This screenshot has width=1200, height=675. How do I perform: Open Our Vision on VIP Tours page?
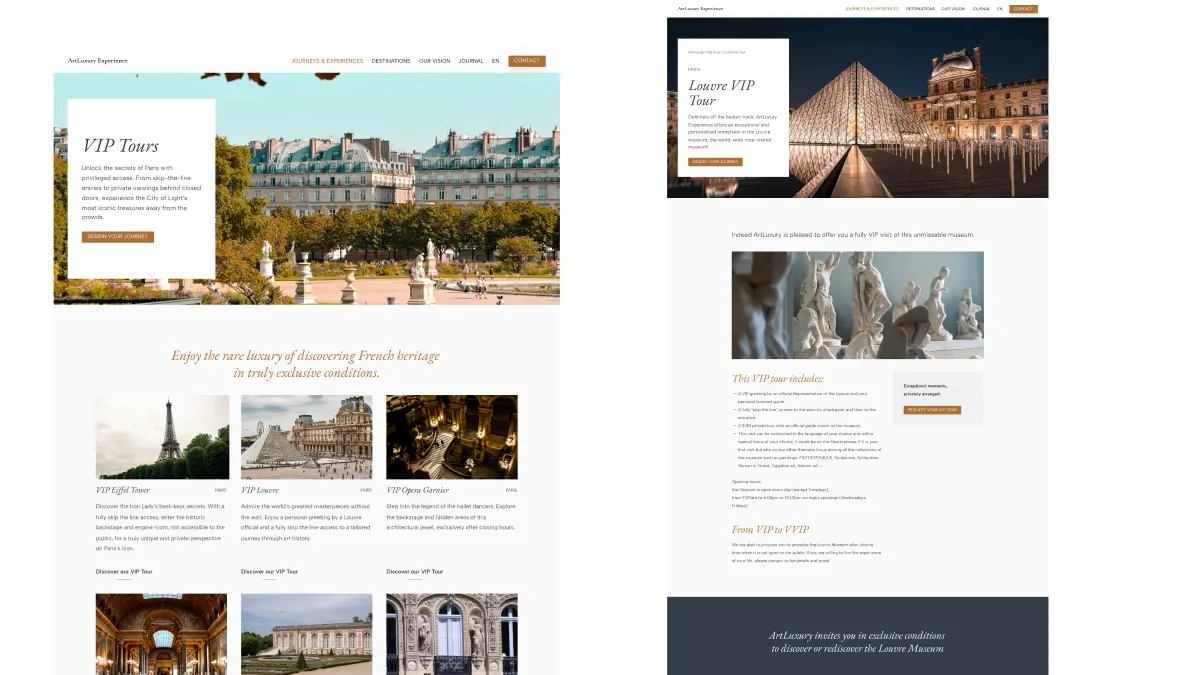434,61
